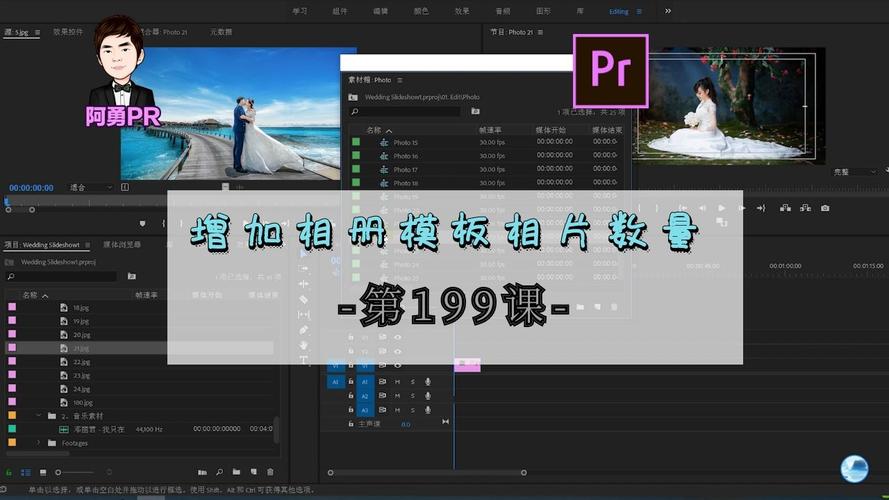
Task: Select Editing workspace
Action: pyautogui.click(x=619, y=11)
